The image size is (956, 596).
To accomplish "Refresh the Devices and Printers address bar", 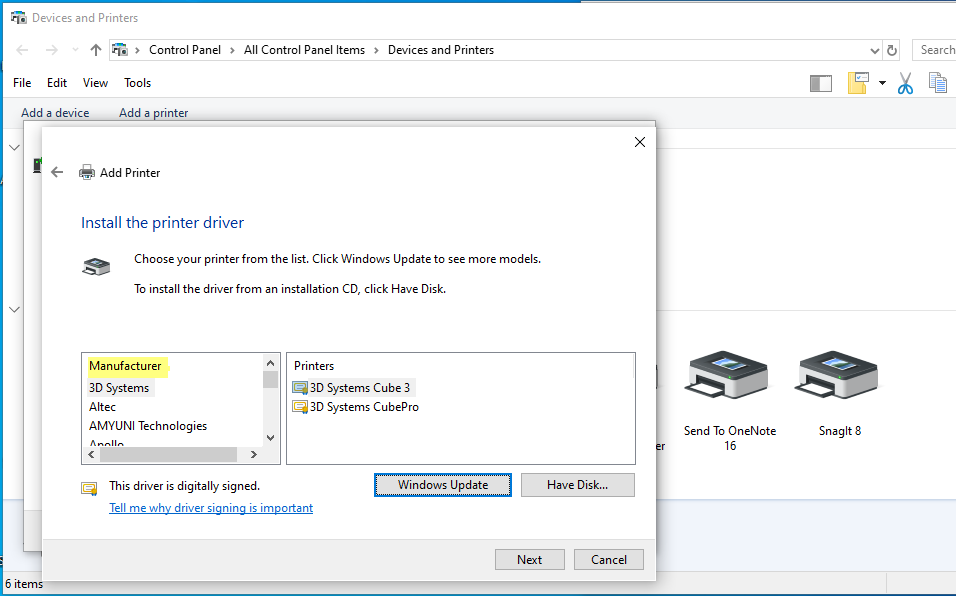I will click(892, 50).
